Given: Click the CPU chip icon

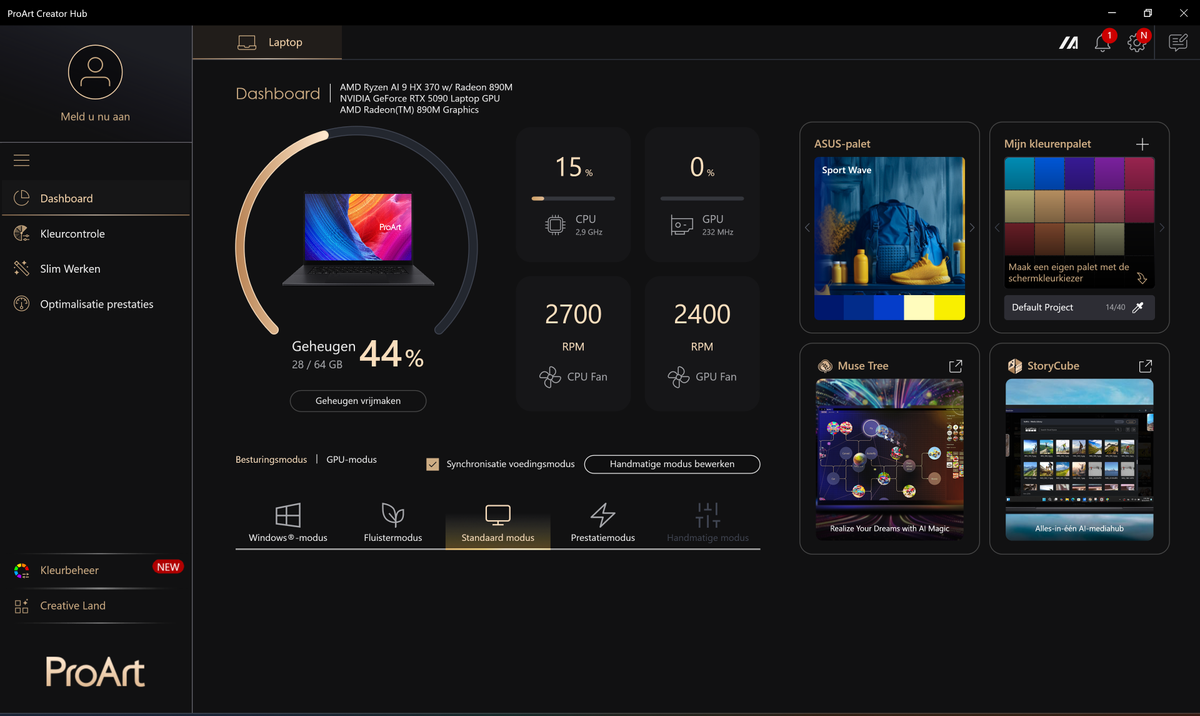Looking at the screenshot, I should coord(554,225).
